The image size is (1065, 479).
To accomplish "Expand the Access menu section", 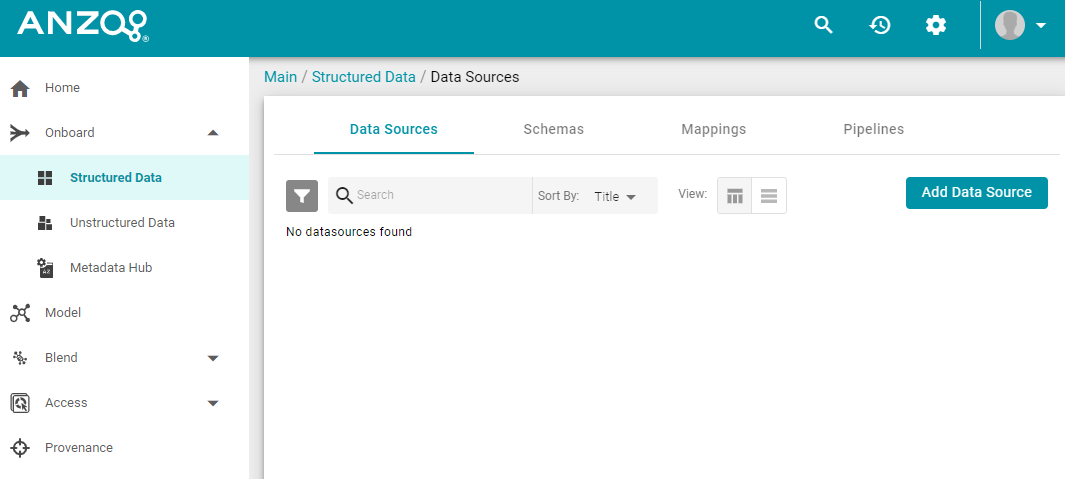I will [213, 403].
